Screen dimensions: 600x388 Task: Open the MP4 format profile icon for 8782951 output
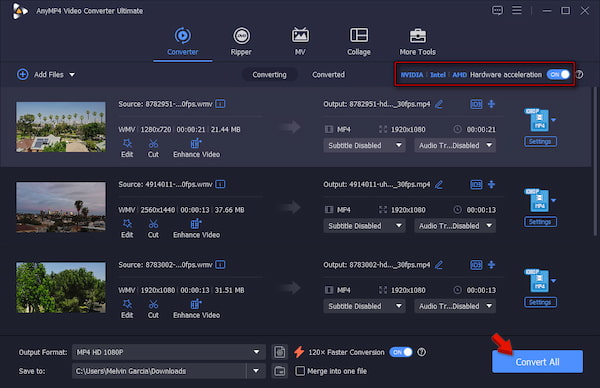[539, 120]
